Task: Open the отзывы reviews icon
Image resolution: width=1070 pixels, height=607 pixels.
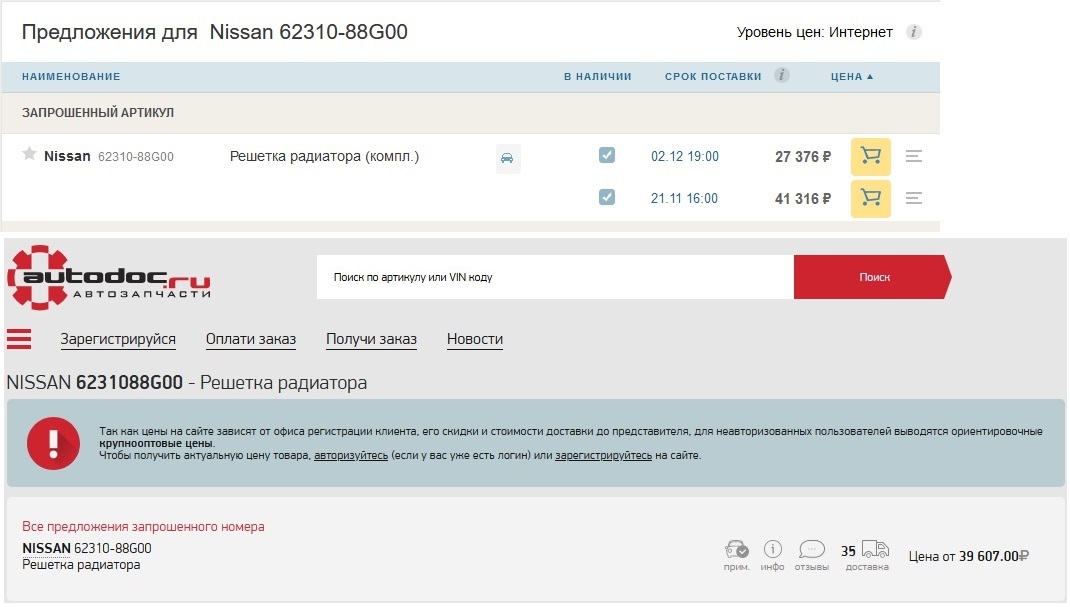Action: (811, 549)
